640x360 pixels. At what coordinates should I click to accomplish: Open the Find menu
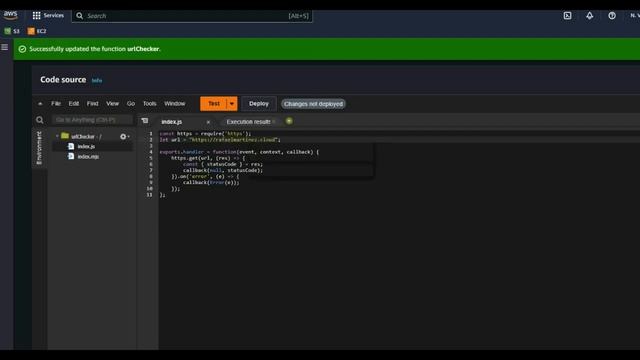(92, 104)
